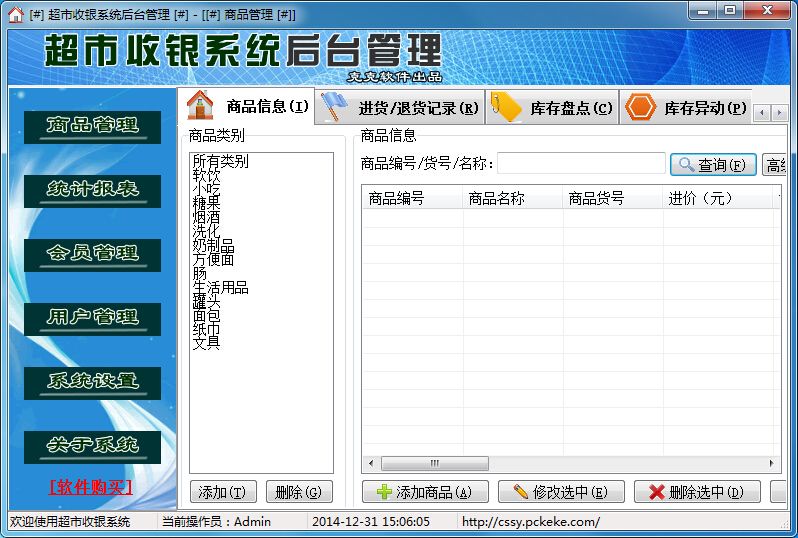The height and width of the screenshot is (538, 798).
Task: Click the pencil 修改选中 button
Action: pyautogui.click(x=561, y=492)
